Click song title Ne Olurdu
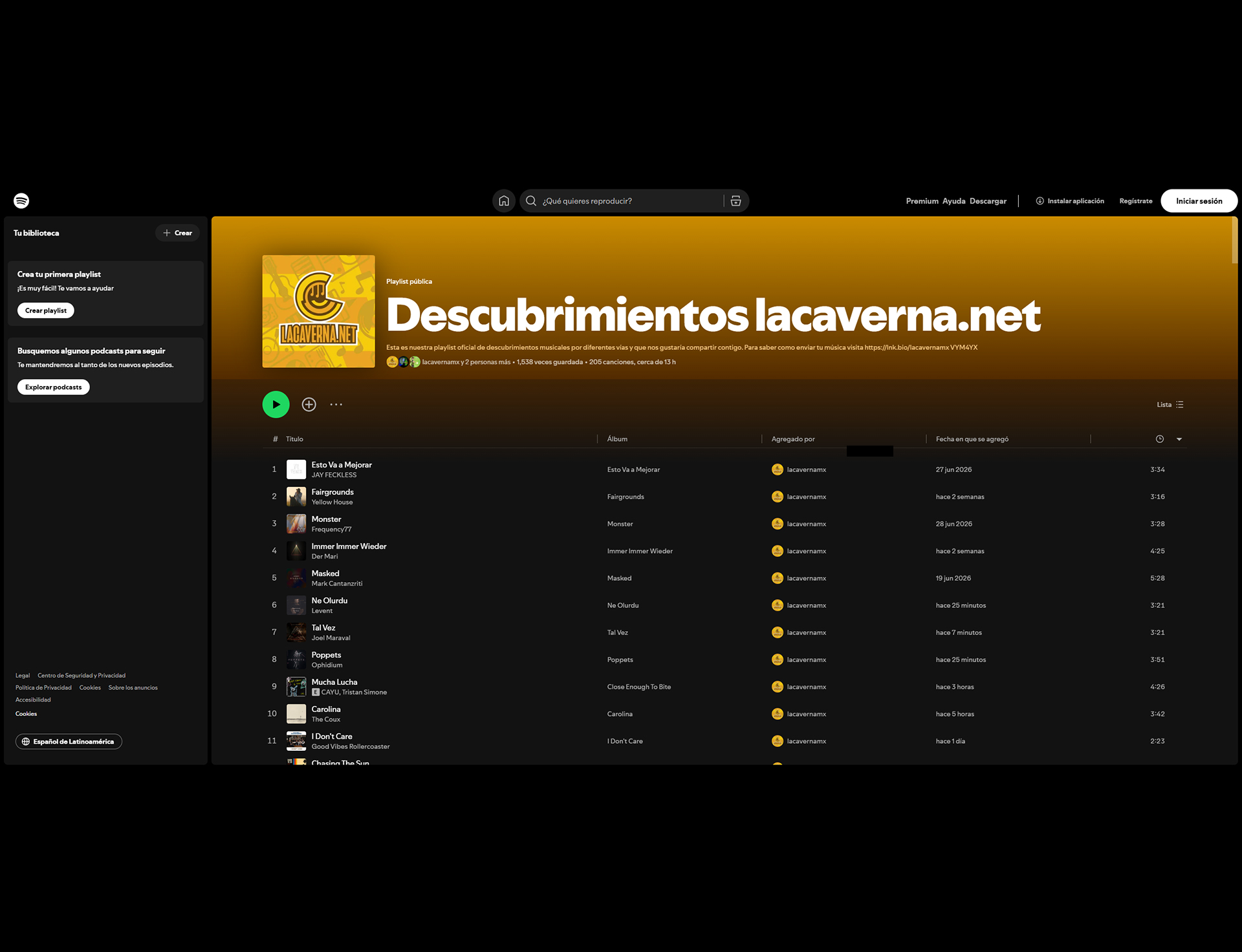Viewport: 1242px width, 952px height. tap(329, 601)
